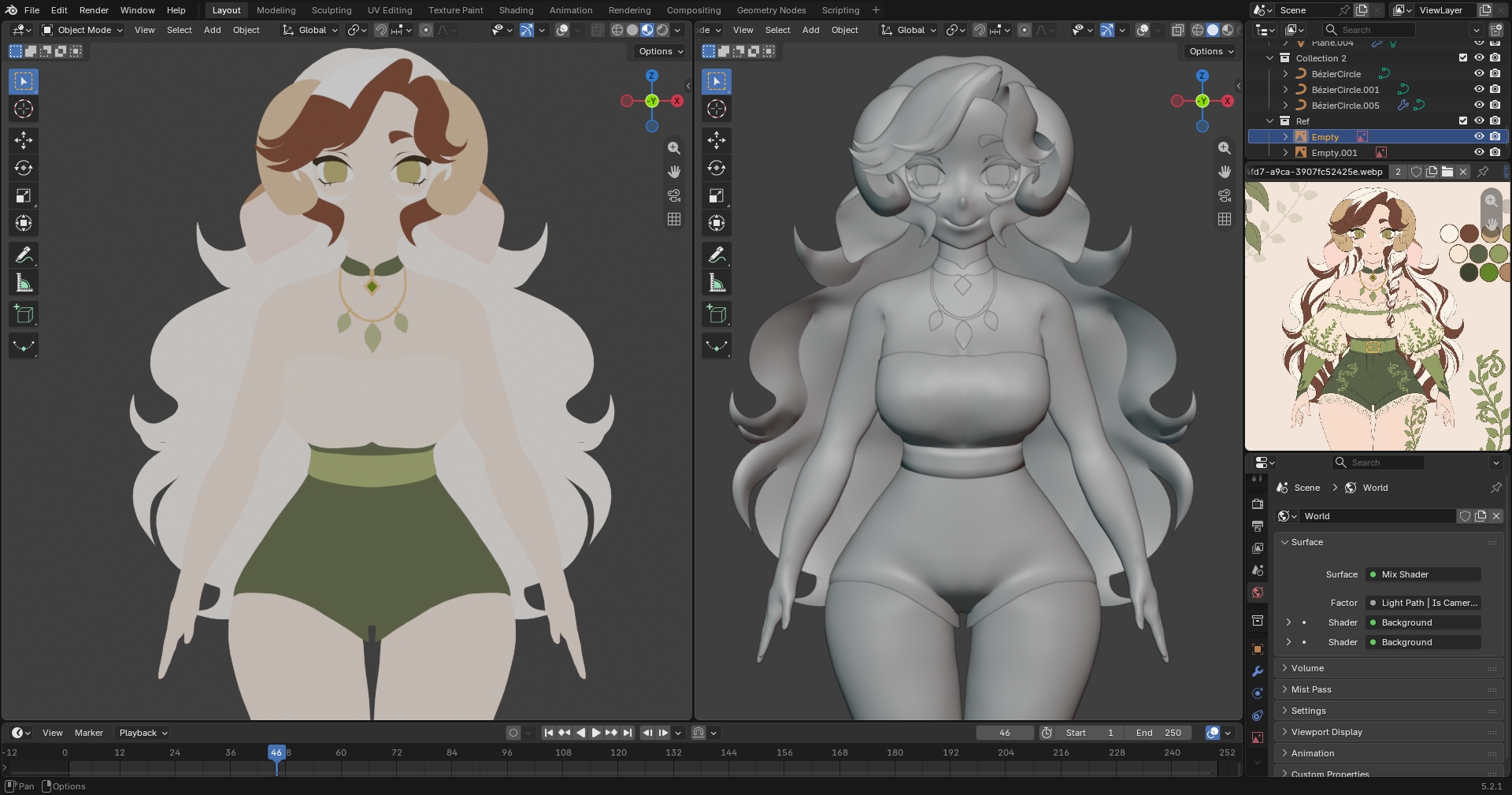Activate the Annotate tool in right viewport
Viewport: 1512px width, 795px height.
pyautogui.click(x=717, y=254)
